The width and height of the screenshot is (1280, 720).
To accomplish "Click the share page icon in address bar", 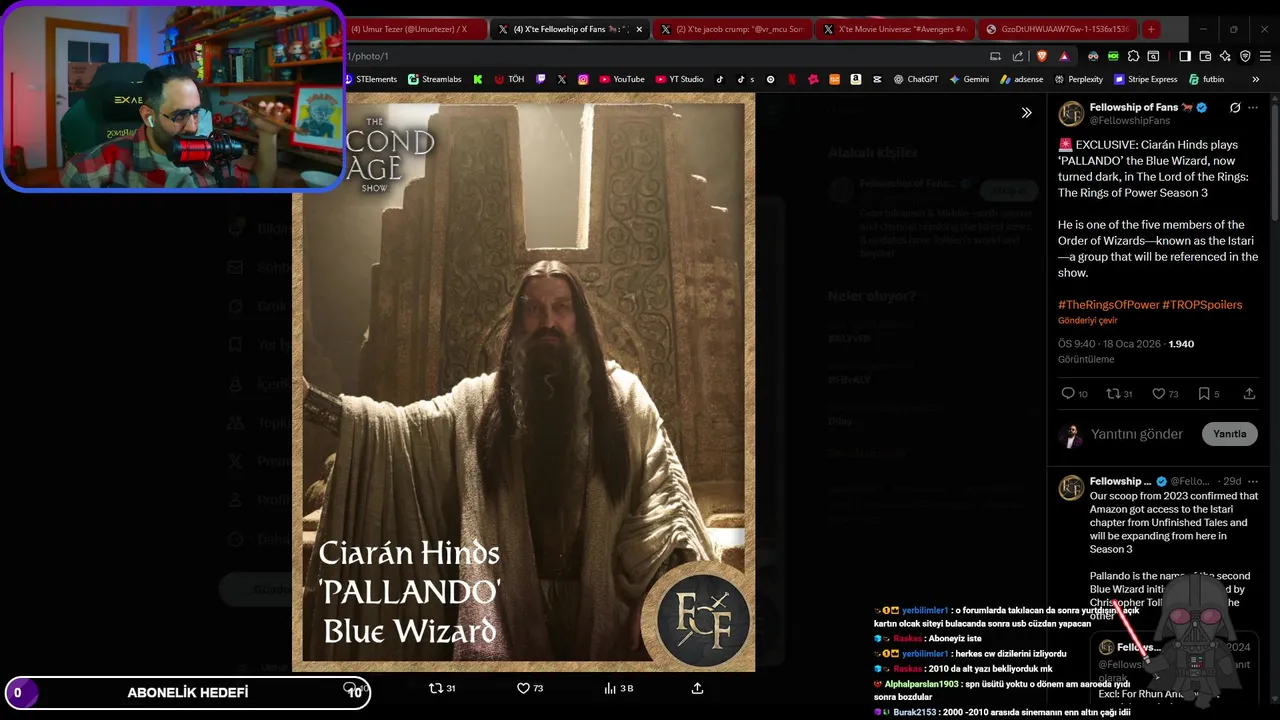I will coord(1018,56).
